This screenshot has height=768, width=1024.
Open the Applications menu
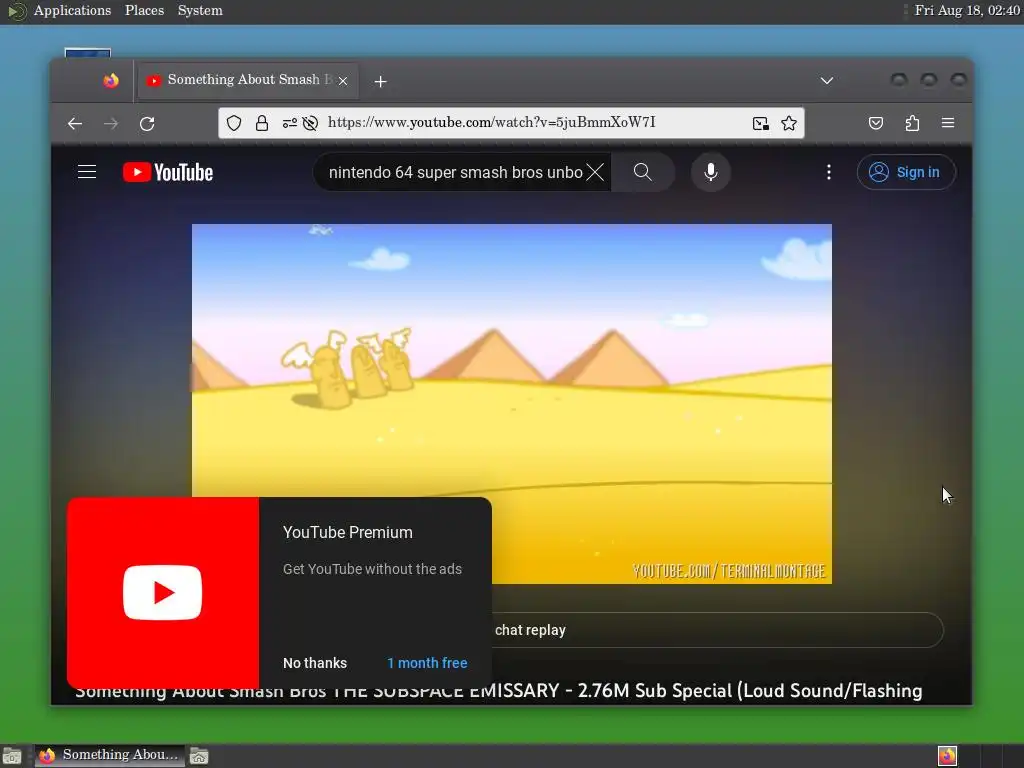point(72,10)
